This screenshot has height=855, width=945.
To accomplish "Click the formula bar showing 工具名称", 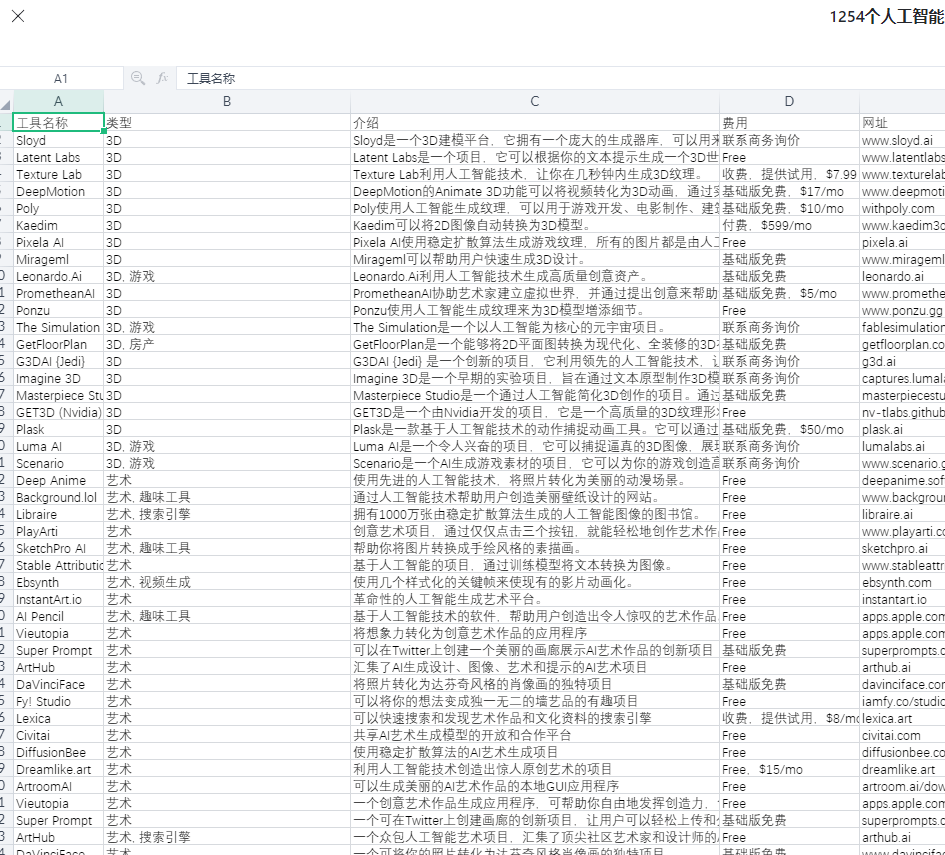I will [x=560, y=78].
